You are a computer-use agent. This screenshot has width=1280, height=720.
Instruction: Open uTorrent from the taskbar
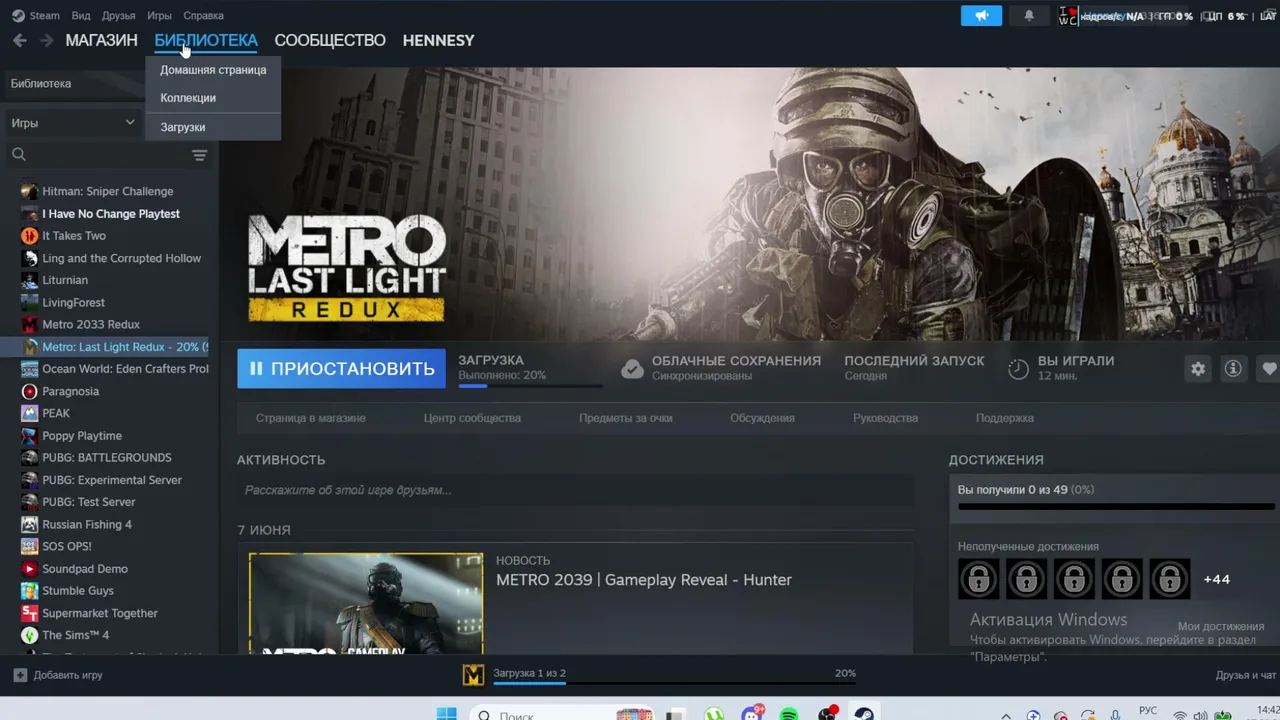(x=714, y=714)
